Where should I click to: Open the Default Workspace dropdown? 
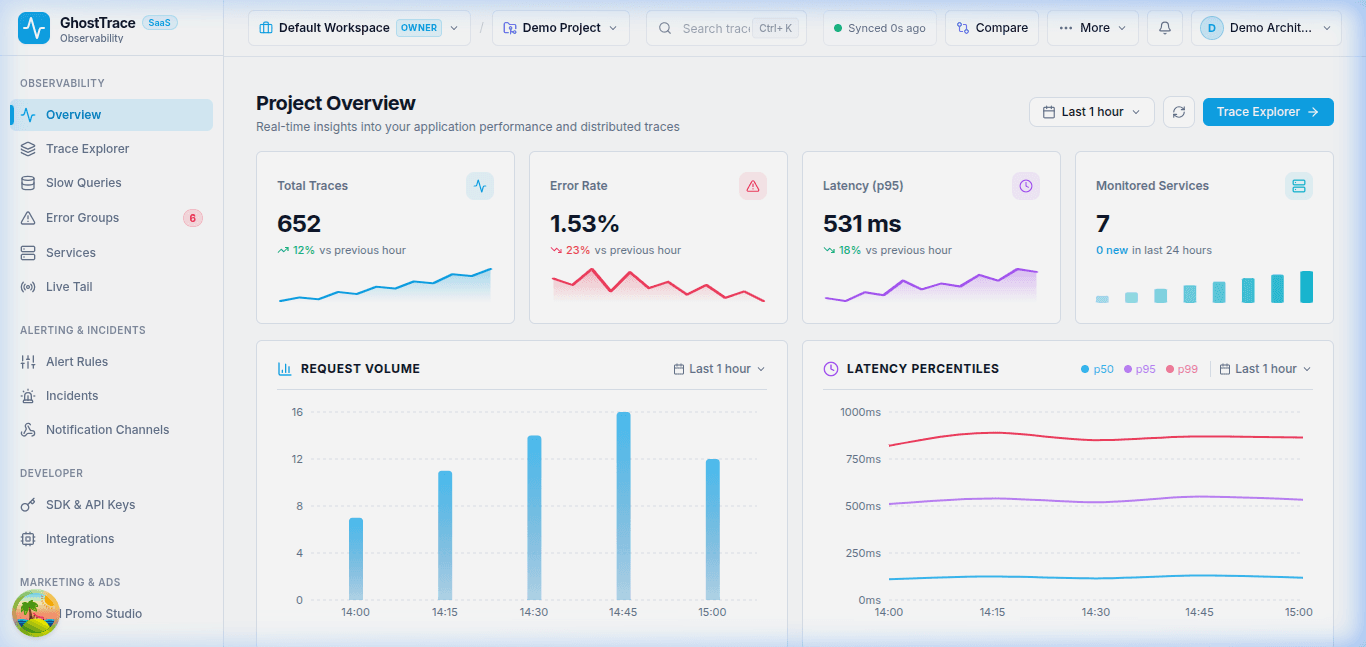click(359, 28)
